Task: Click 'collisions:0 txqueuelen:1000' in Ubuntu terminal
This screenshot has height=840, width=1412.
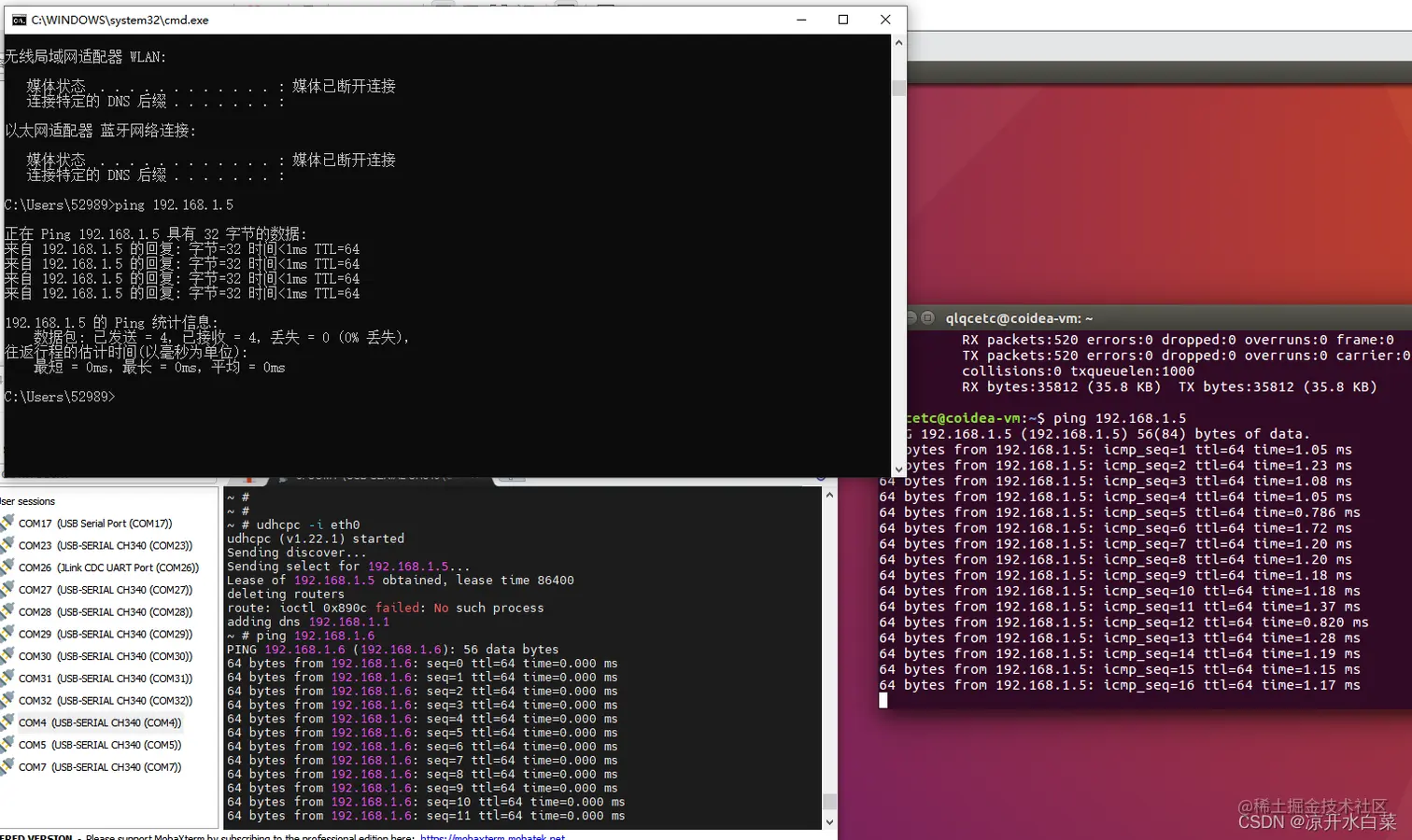Action: tap(1078, 371)
